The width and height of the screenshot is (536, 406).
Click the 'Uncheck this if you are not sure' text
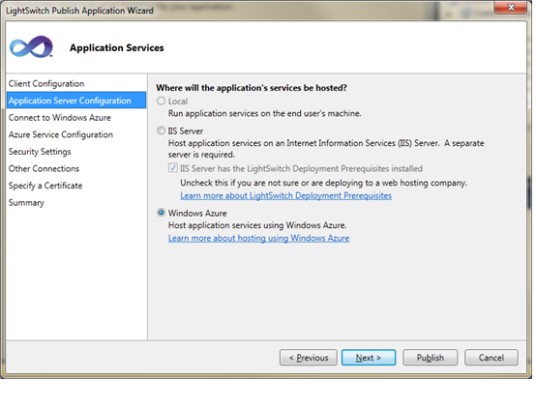pos(323,183)
